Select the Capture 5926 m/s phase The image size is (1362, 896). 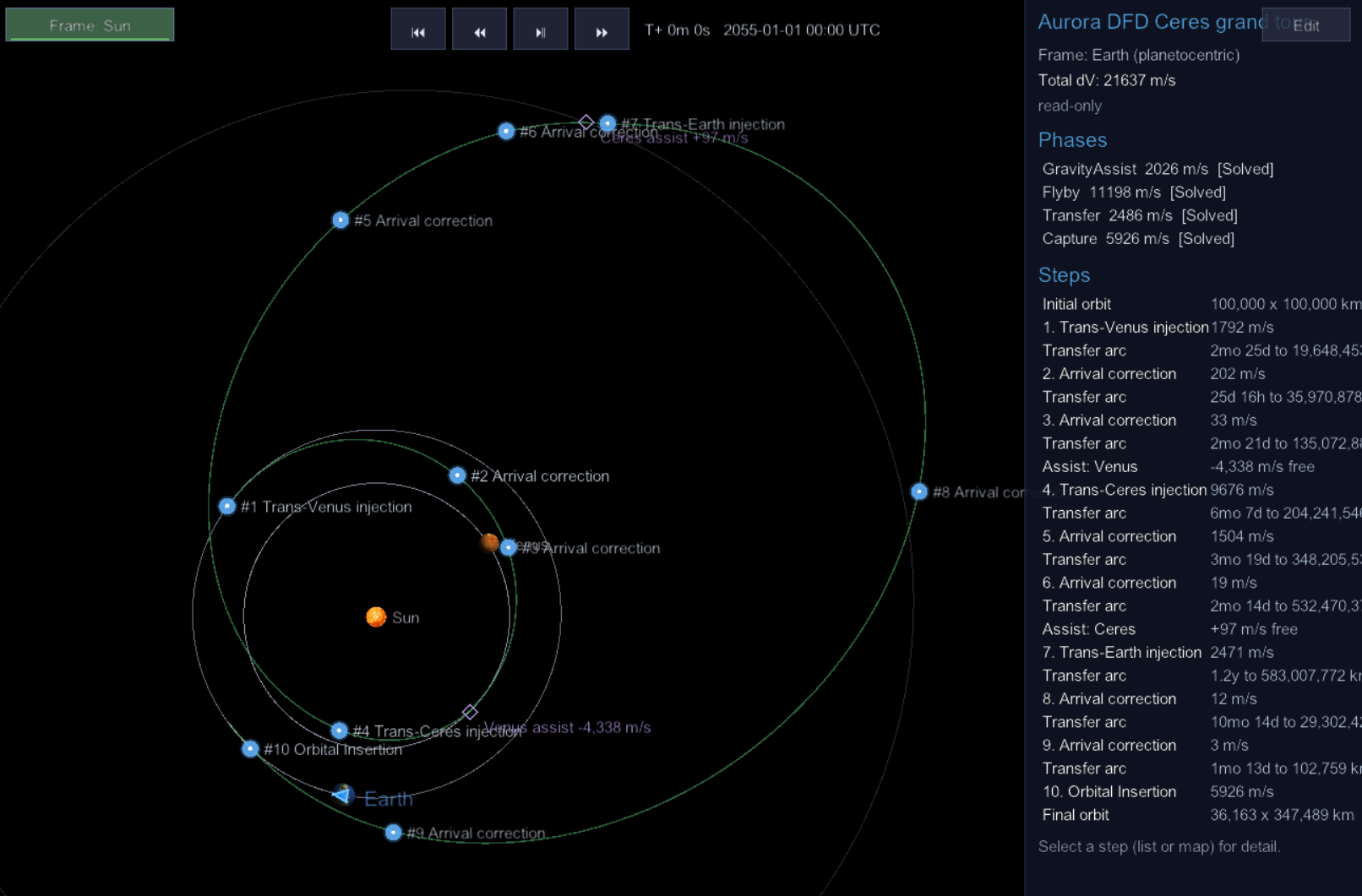pos(1138,239)
